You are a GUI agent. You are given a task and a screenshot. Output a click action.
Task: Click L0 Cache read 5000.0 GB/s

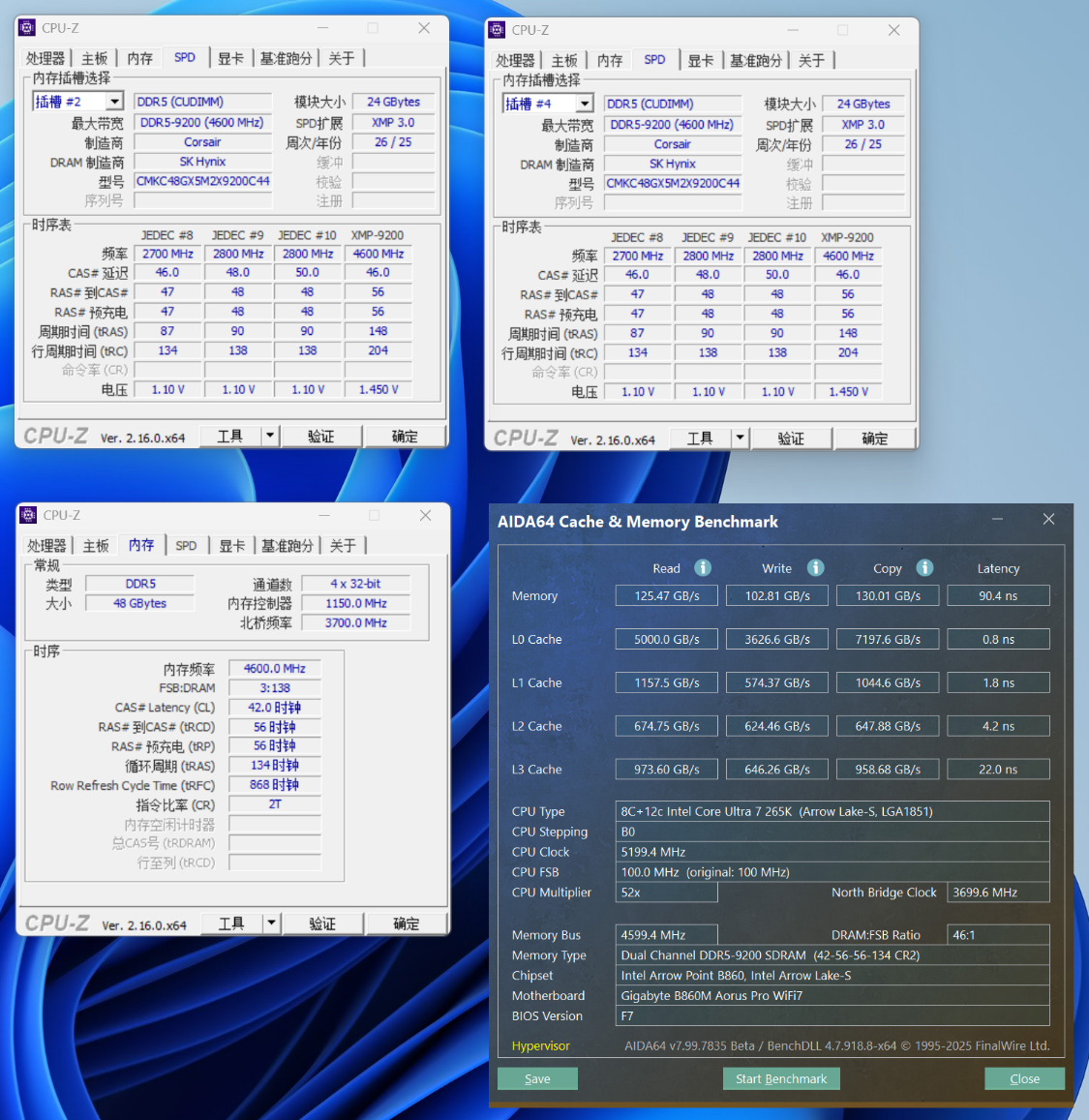(x=667, y=639)
